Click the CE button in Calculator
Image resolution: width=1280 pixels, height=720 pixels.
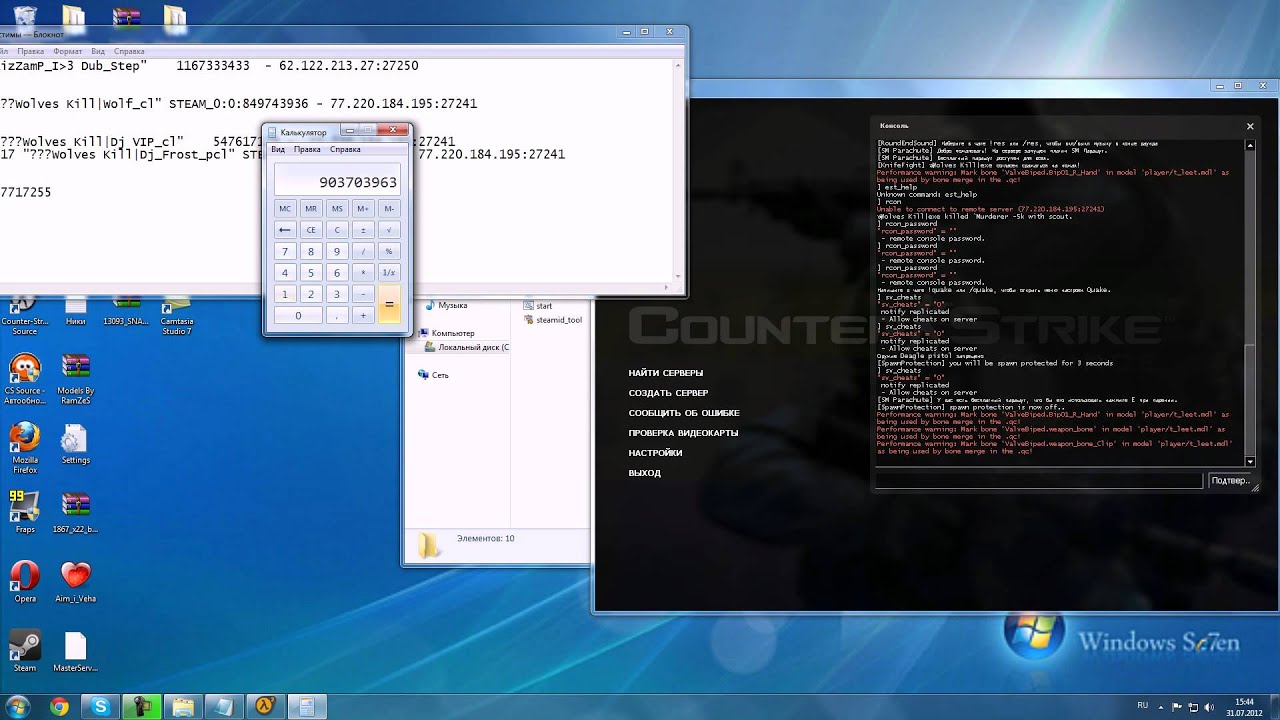pos(311,230)
